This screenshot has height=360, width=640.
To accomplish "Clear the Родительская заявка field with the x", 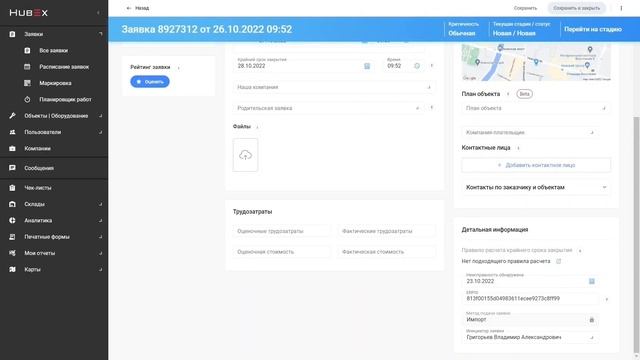I will coord(417,108).
